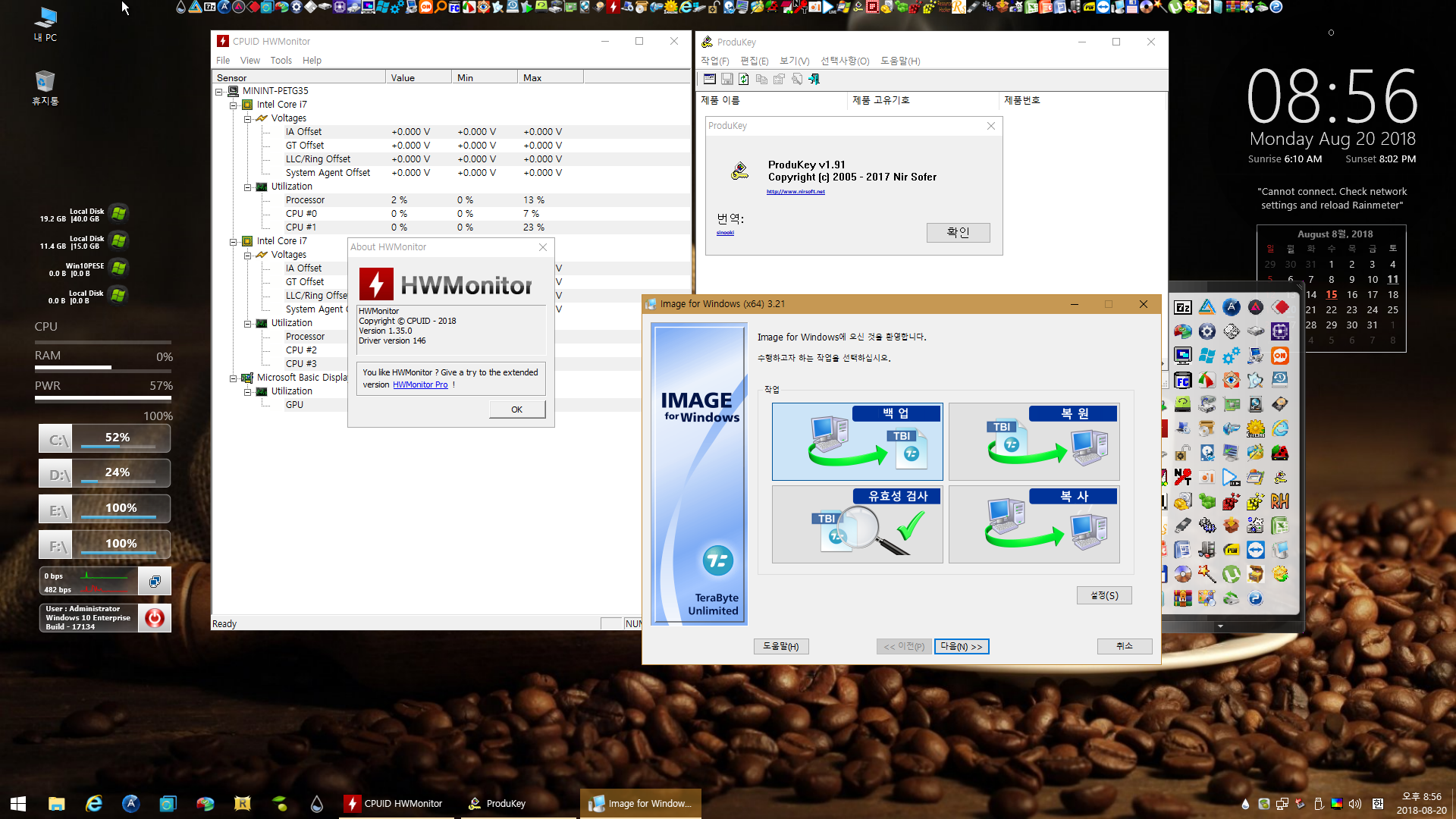The height and width of the screenshot is (819, 1456).
Task: Open HWMonitor View menu
Action: point(250,61)
